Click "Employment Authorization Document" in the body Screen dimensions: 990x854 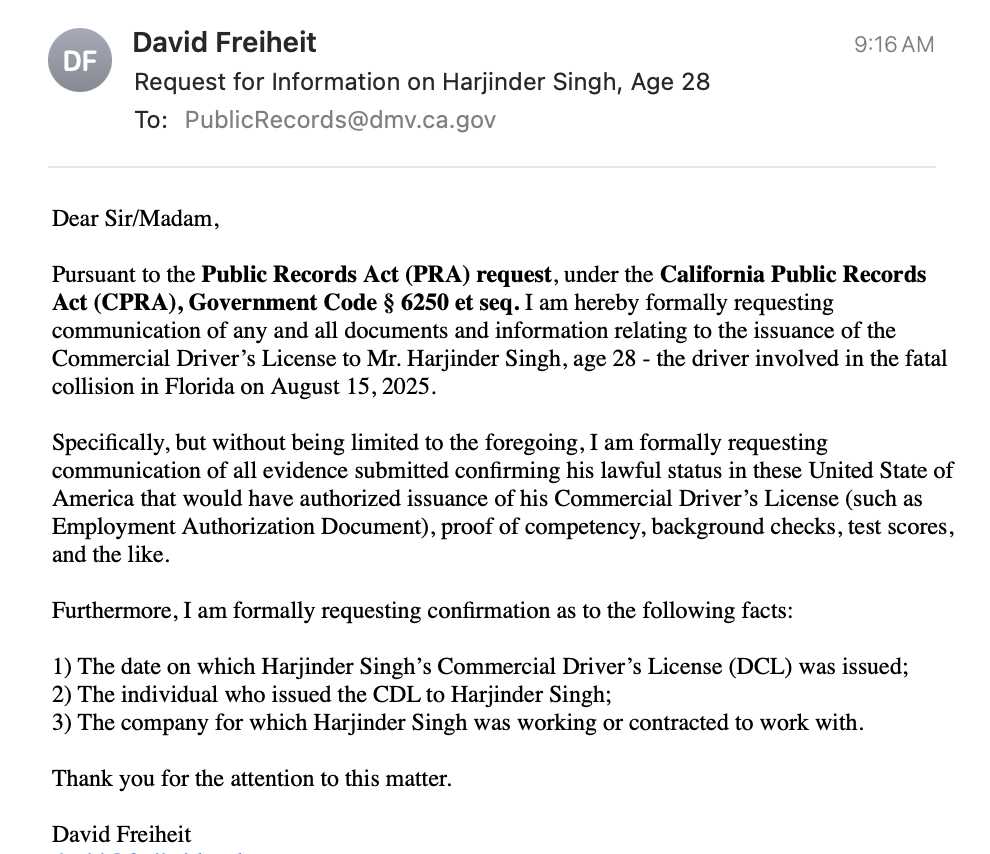[x=241, y=526]
